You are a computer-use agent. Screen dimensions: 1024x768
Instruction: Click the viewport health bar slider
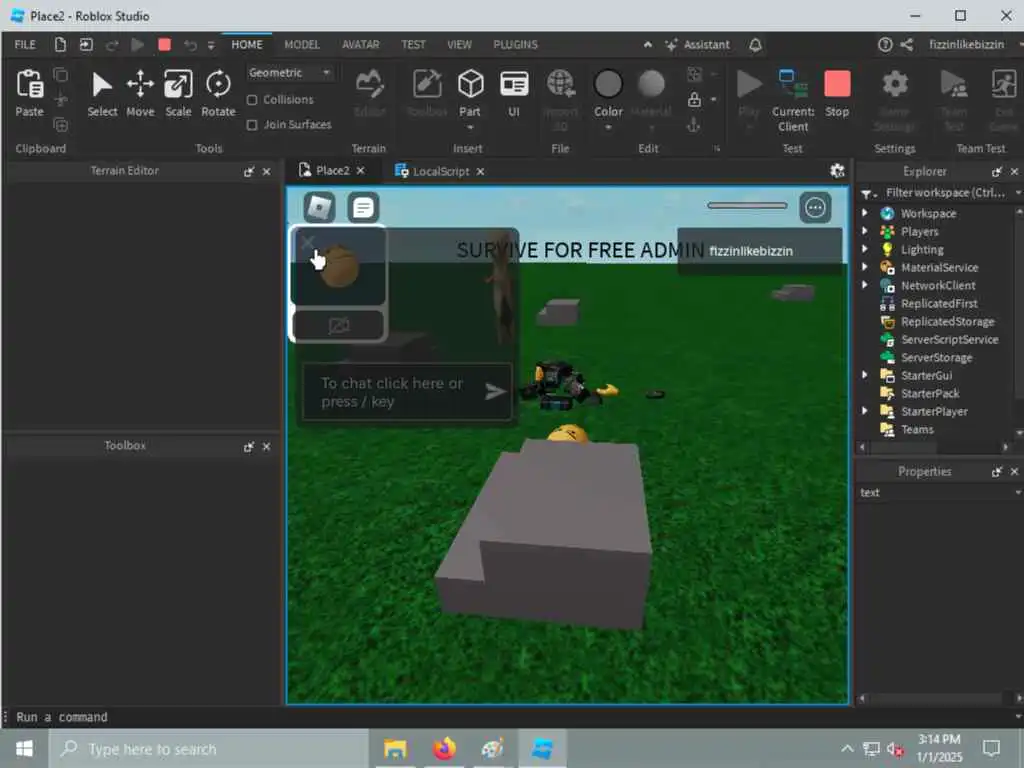click(746, 205)
